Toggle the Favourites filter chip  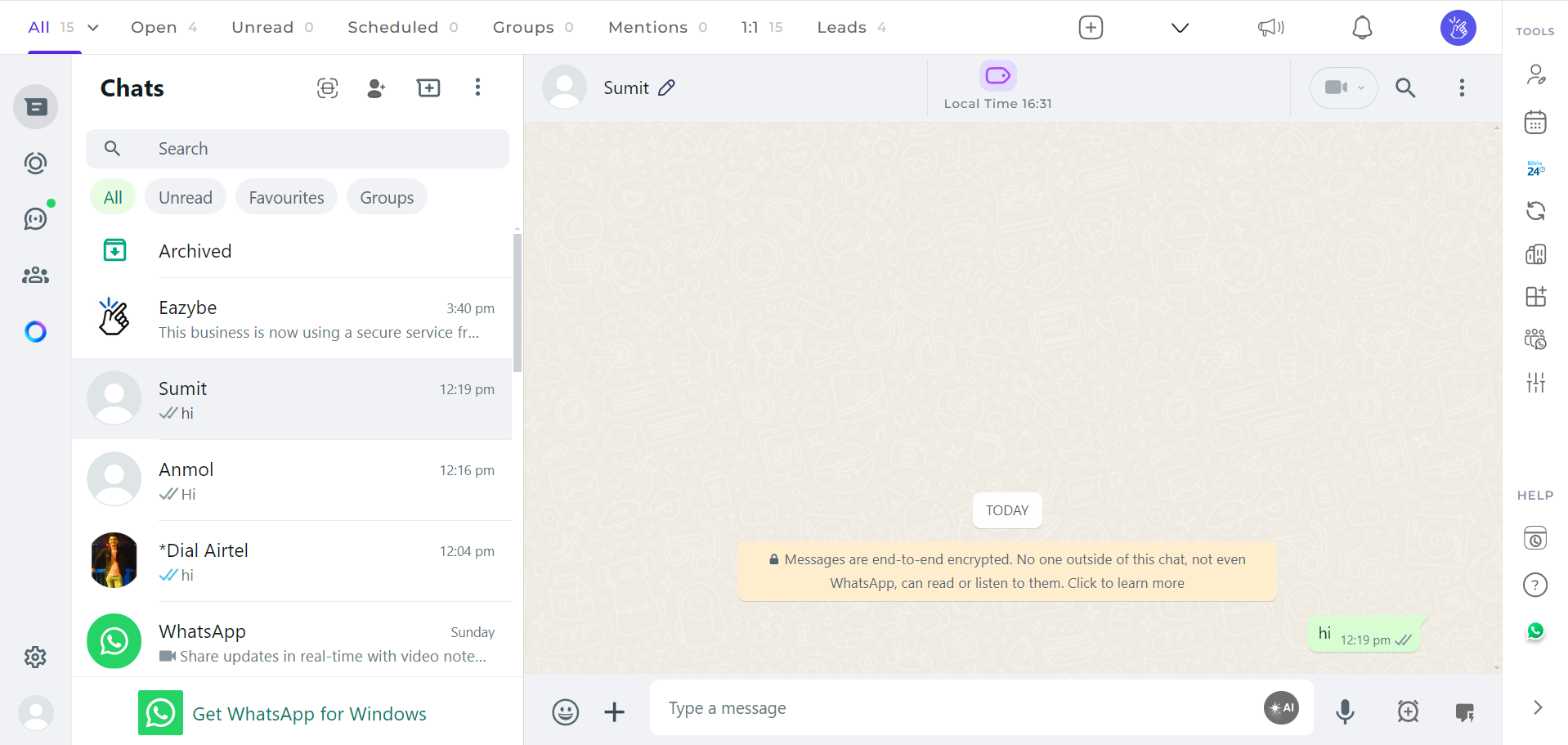coord(285,196)
